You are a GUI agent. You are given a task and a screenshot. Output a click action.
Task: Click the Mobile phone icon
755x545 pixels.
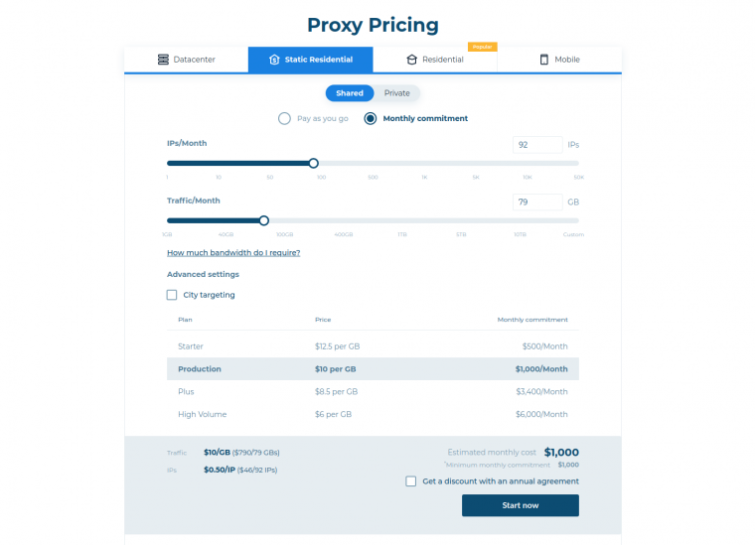[544, 59]
